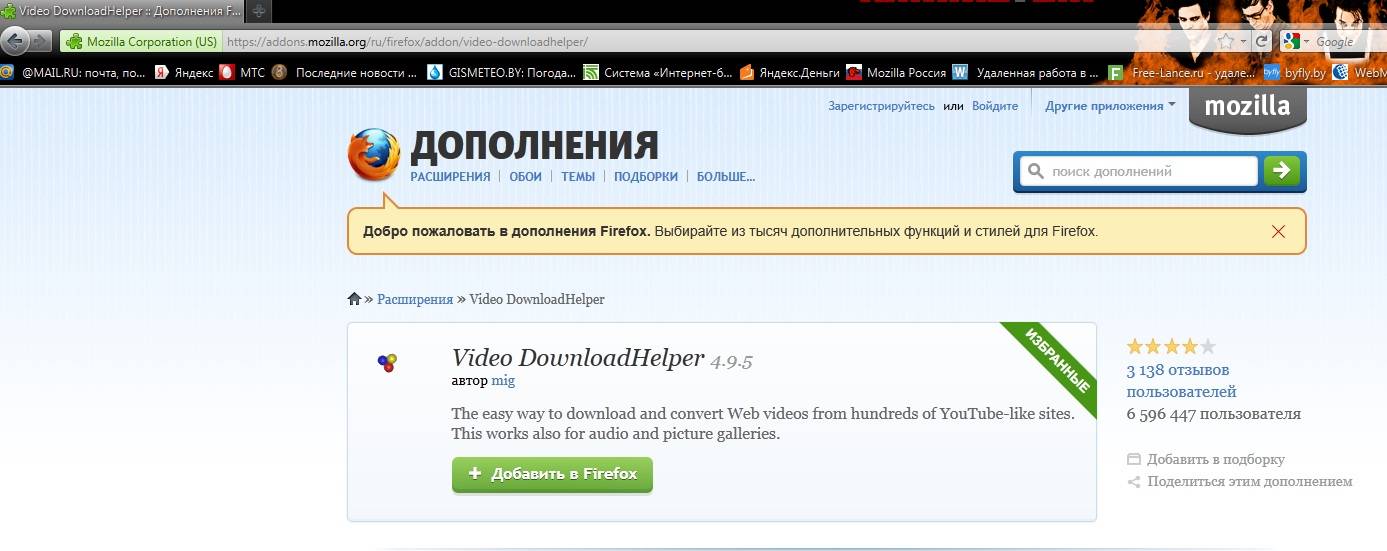1387x551 pixels.
Task: Open the Яндекс.Деньги bookmark
Action: pos(790,73)
